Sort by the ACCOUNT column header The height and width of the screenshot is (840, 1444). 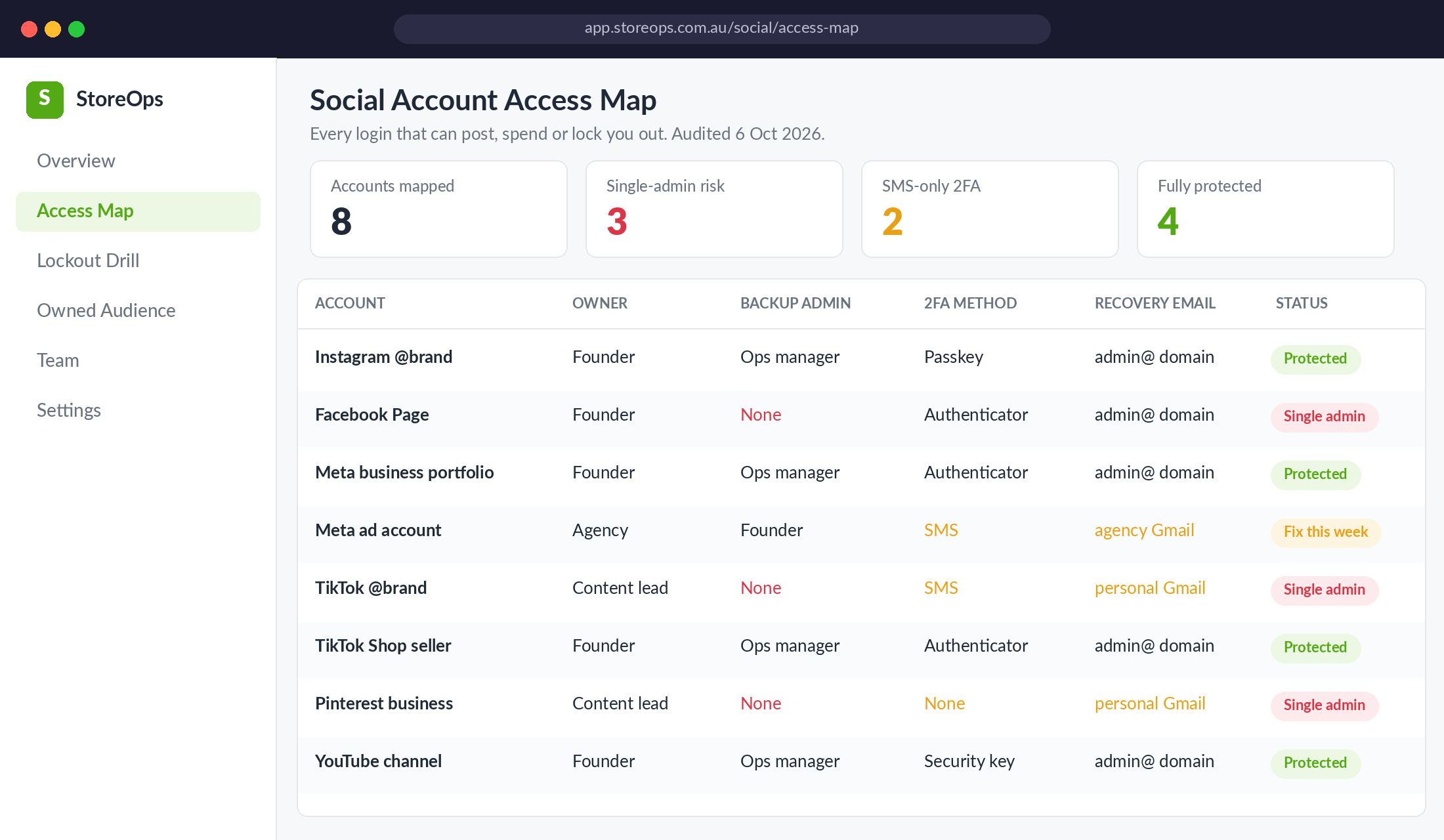pyautogui.click(x=350, y=303)
